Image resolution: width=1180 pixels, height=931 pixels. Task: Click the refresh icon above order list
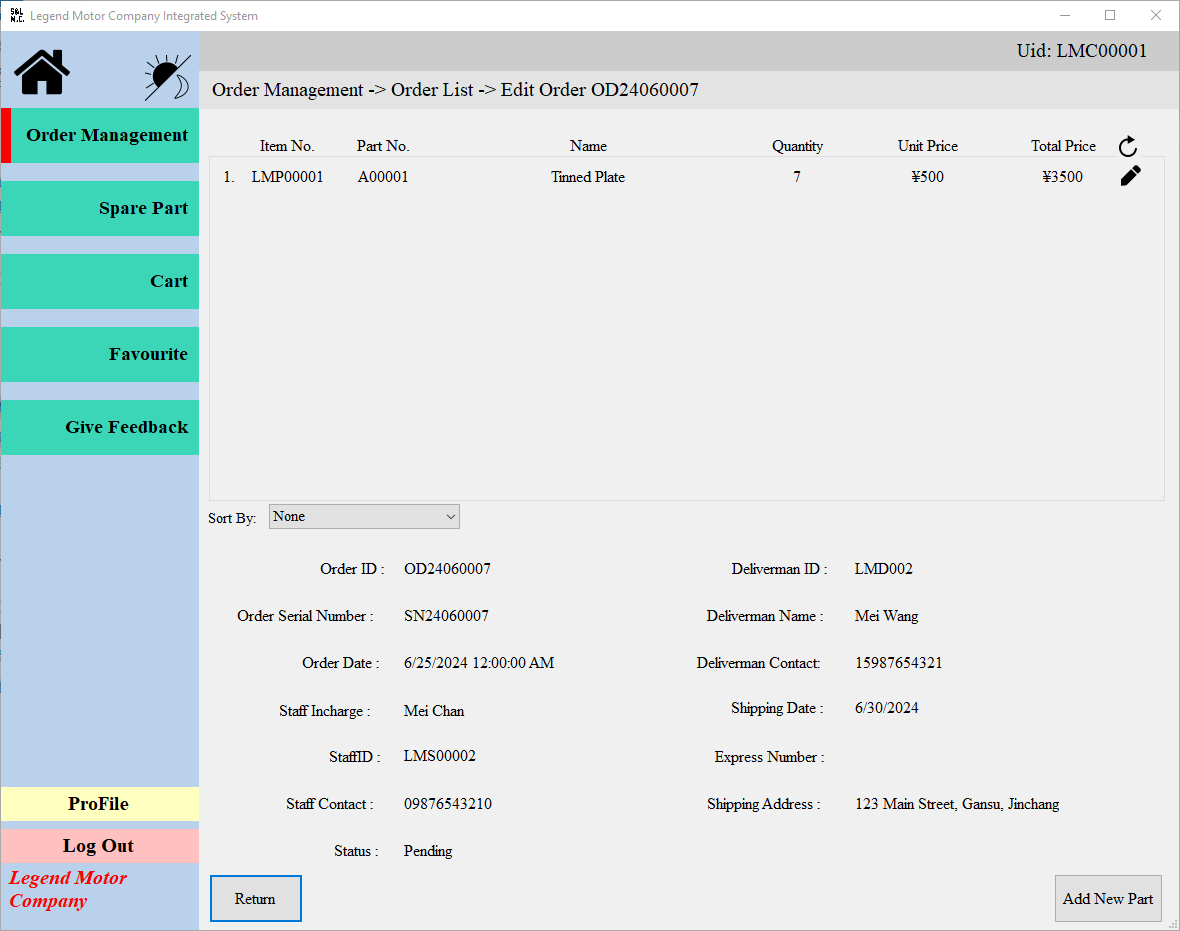pyautogui.click(x=1128, y=147)
